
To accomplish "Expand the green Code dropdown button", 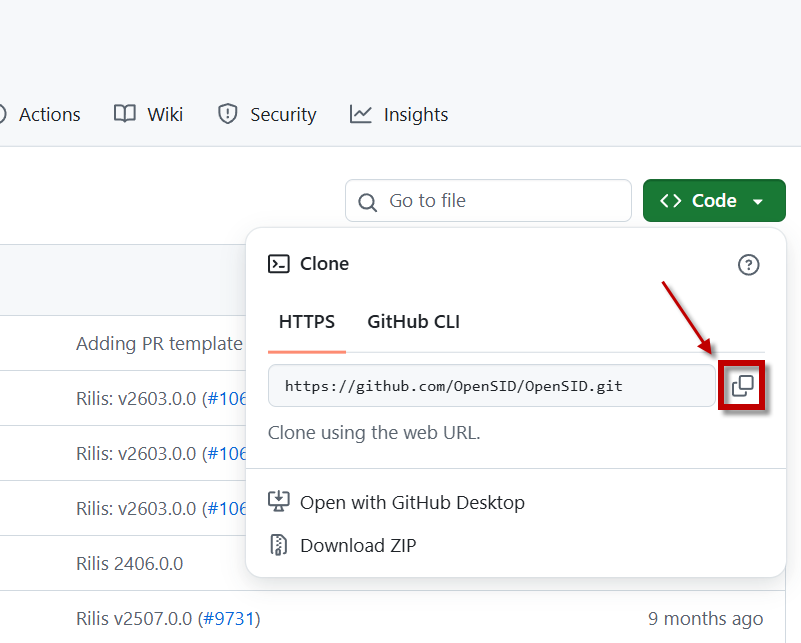I will coord(714,201).
